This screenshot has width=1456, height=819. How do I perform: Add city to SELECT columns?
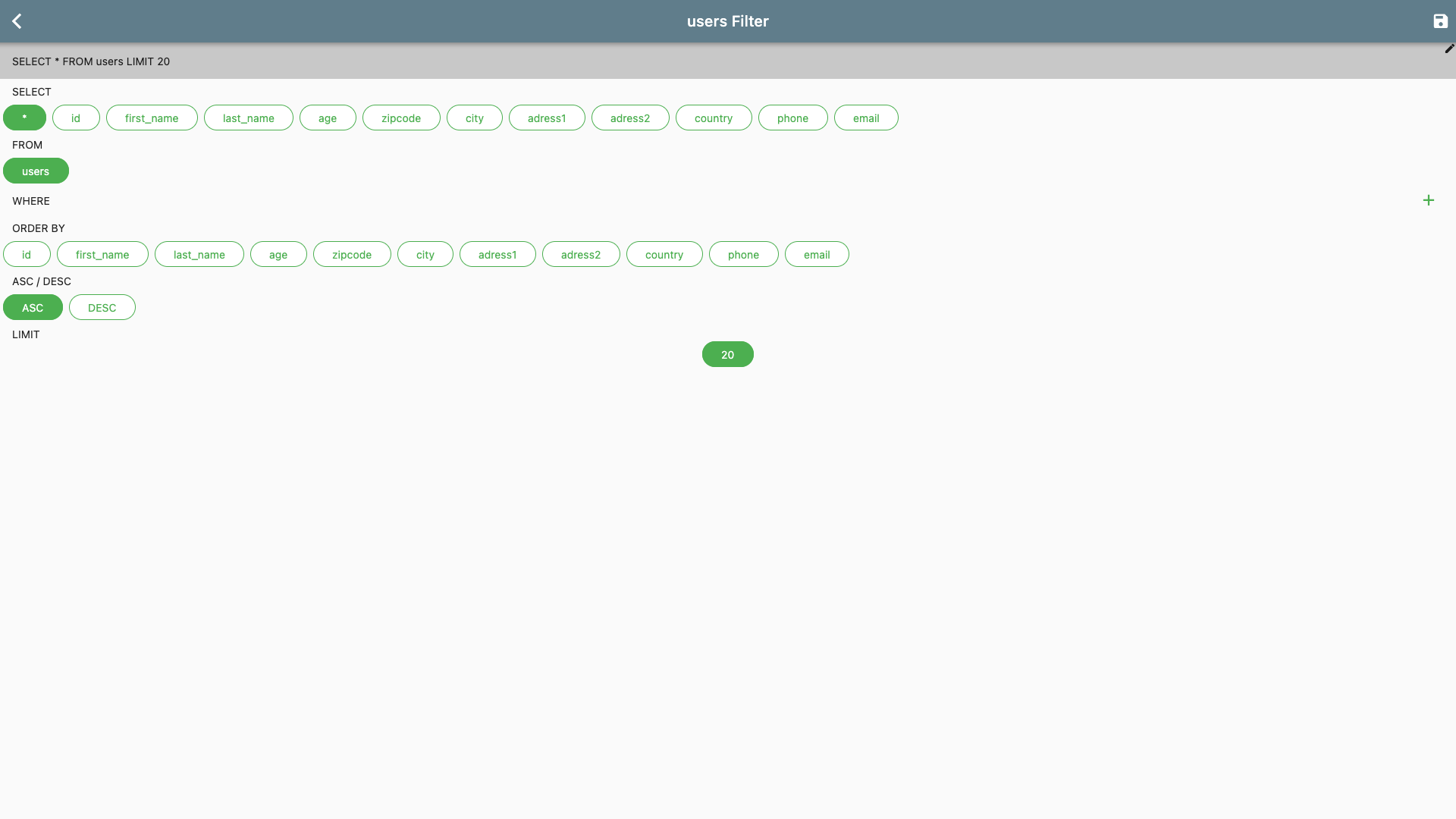pyautogui.click(x=474, y=118)
